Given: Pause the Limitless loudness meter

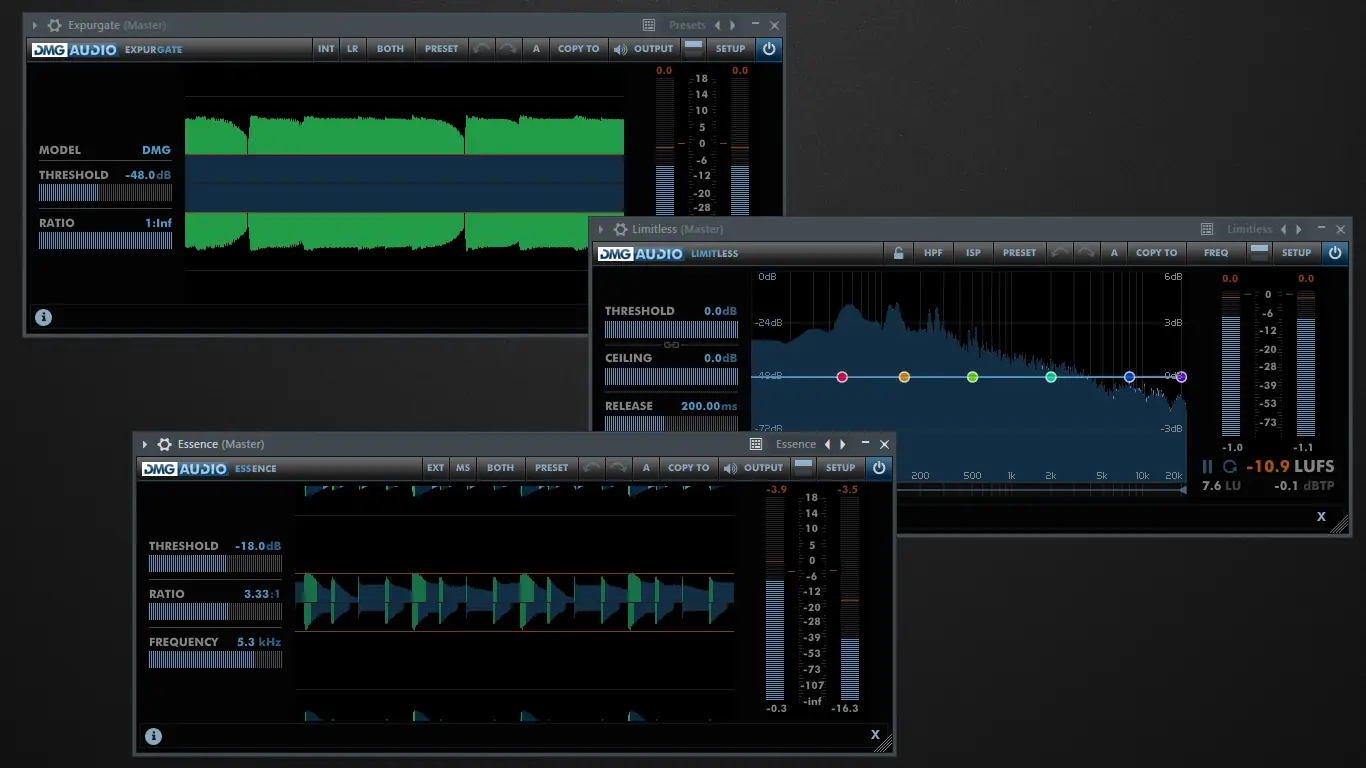Looking at the screenshot, I should pyautogui.click(x=1207, y=467).
